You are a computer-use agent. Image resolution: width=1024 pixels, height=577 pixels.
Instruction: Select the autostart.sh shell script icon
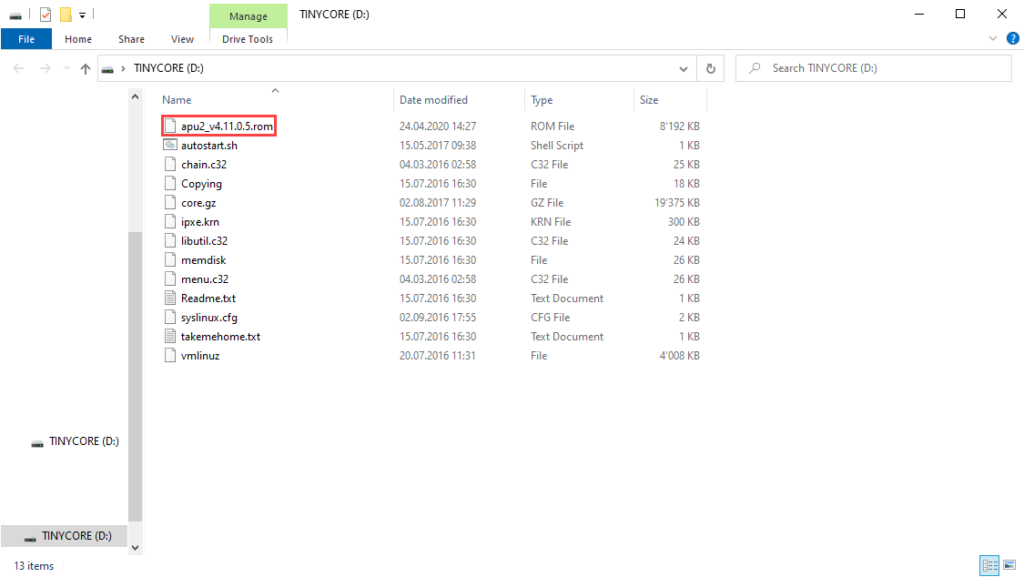click(170, 145)
